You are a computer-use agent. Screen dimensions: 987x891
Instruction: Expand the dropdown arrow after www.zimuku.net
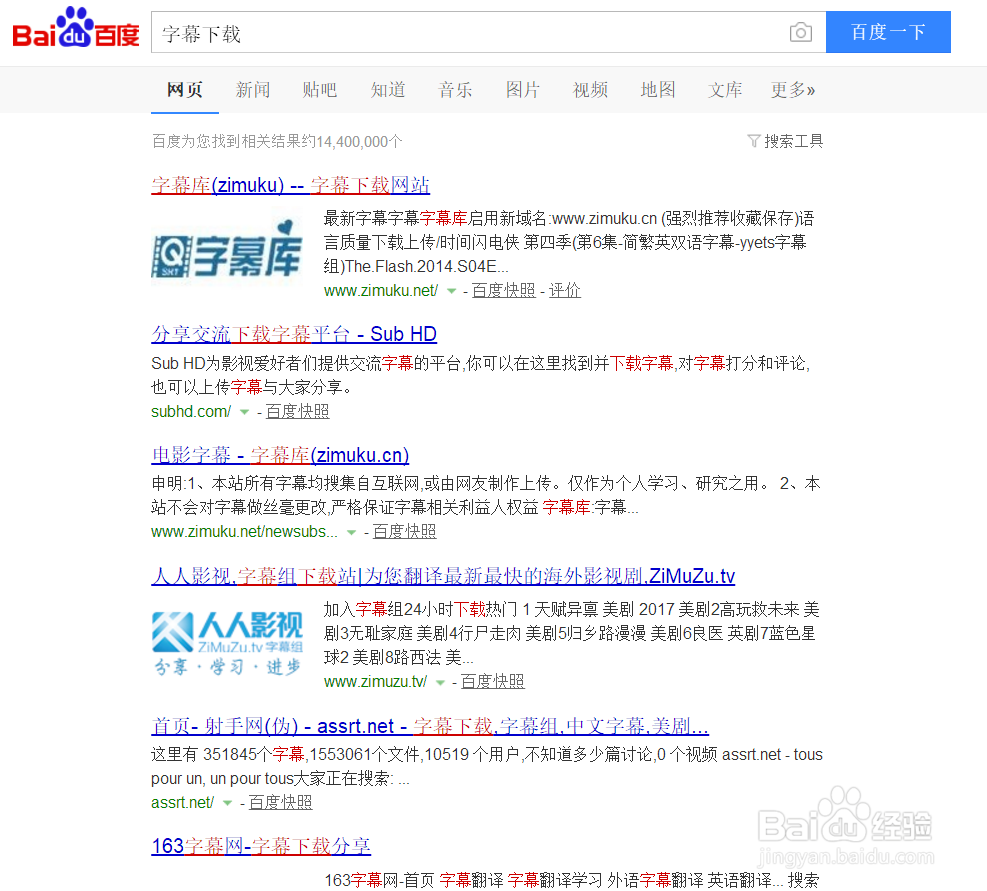coord(453,290)
